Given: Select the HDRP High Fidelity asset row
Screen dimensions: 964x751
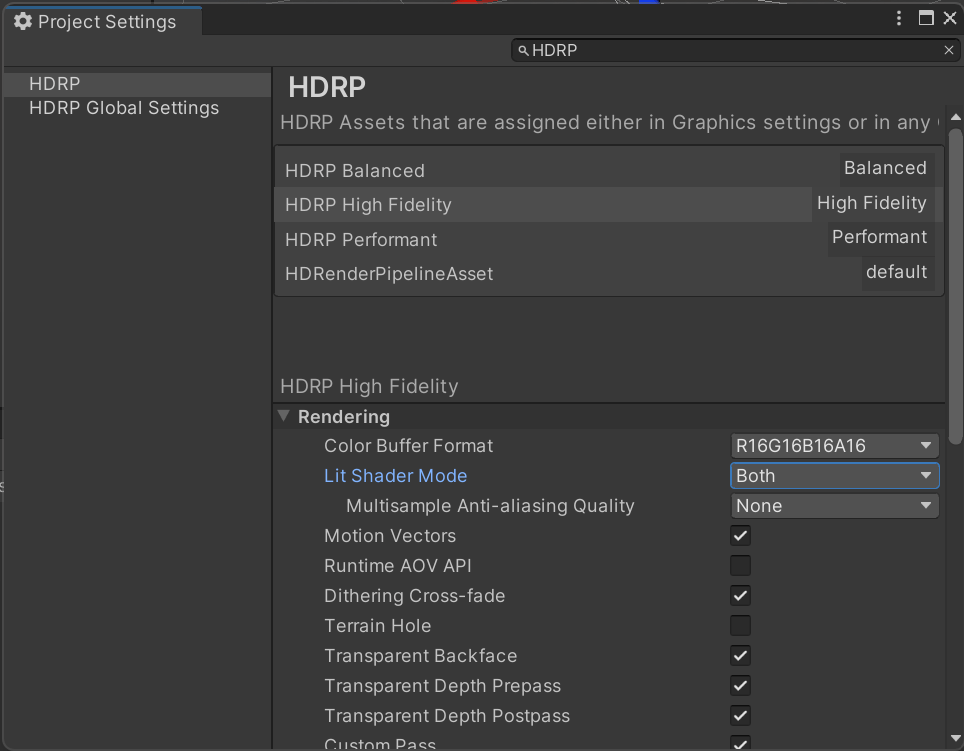Looking at the screenshot, I should (x=609, y=205).
